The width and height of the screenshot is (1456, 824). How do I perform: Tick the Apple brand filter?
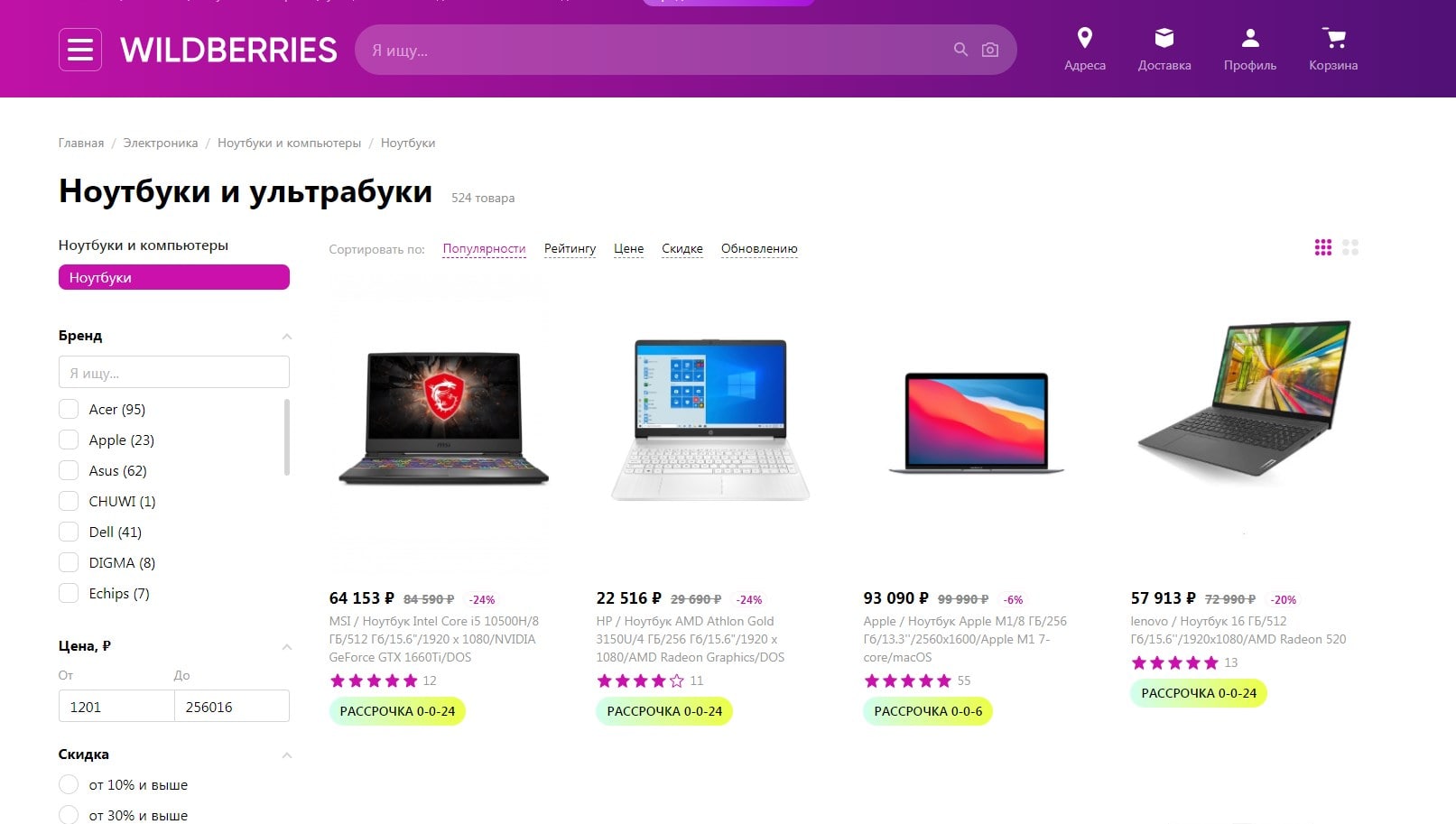click(69, 440)
